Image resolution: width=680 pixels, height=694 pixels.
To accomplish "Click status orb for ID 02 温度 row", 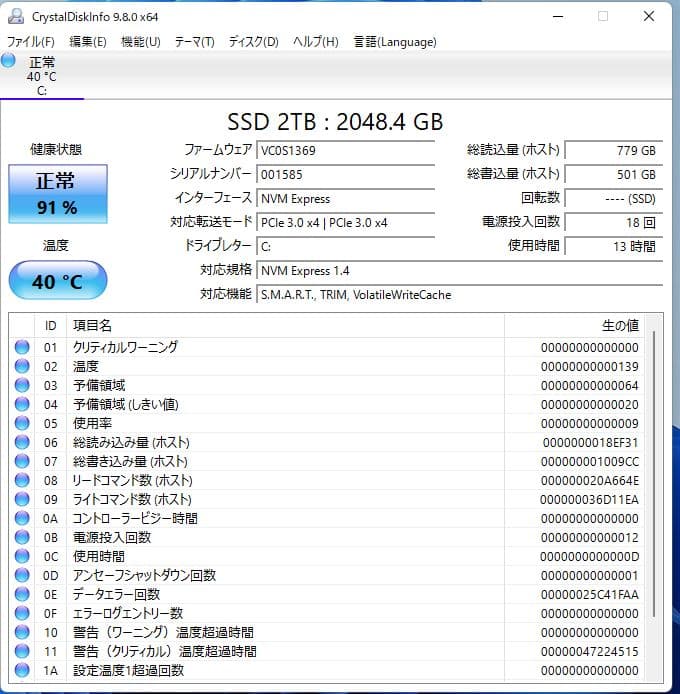I will pos(22,366).
